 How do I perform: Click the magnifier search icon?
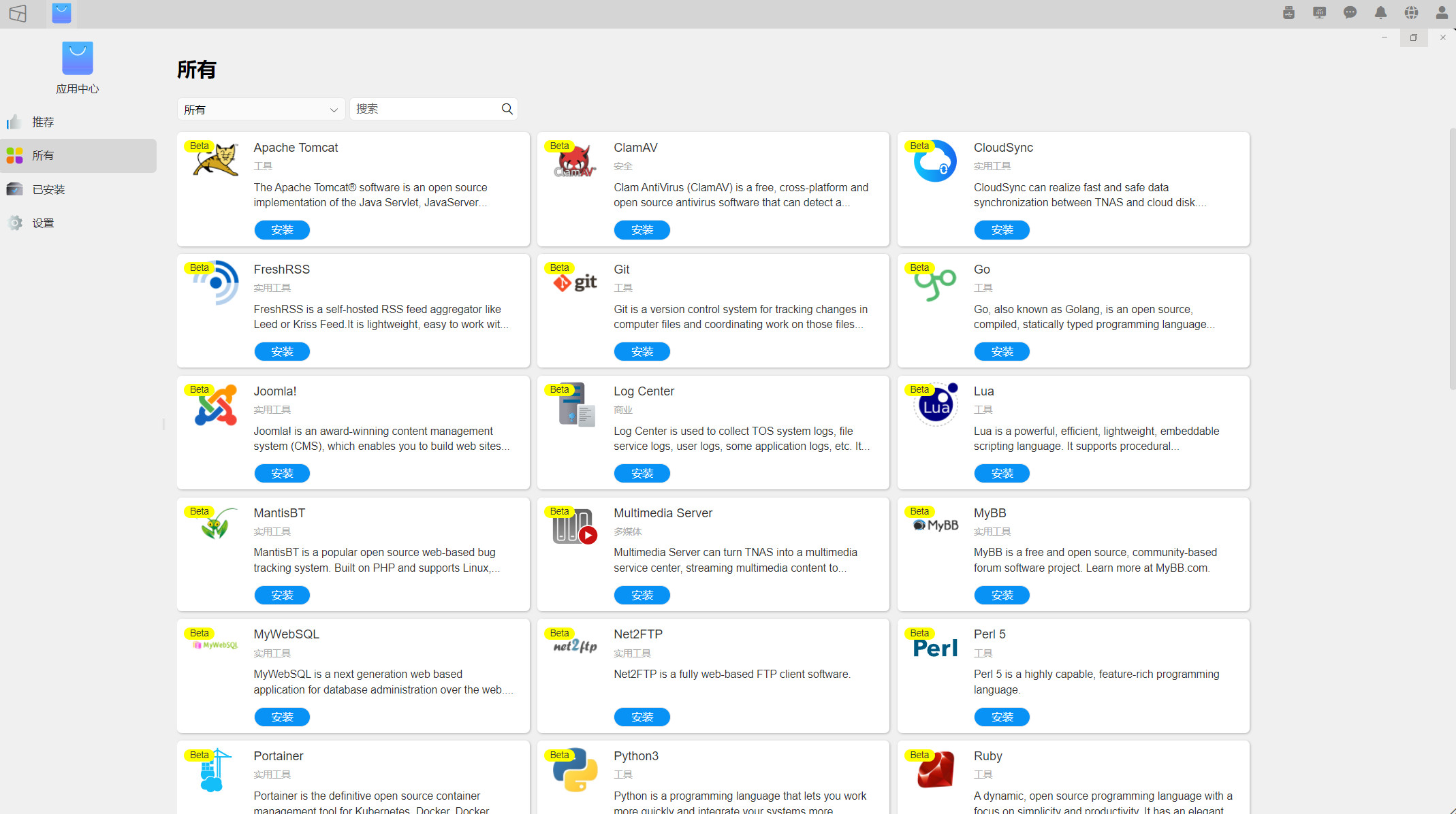coord(507,109)
